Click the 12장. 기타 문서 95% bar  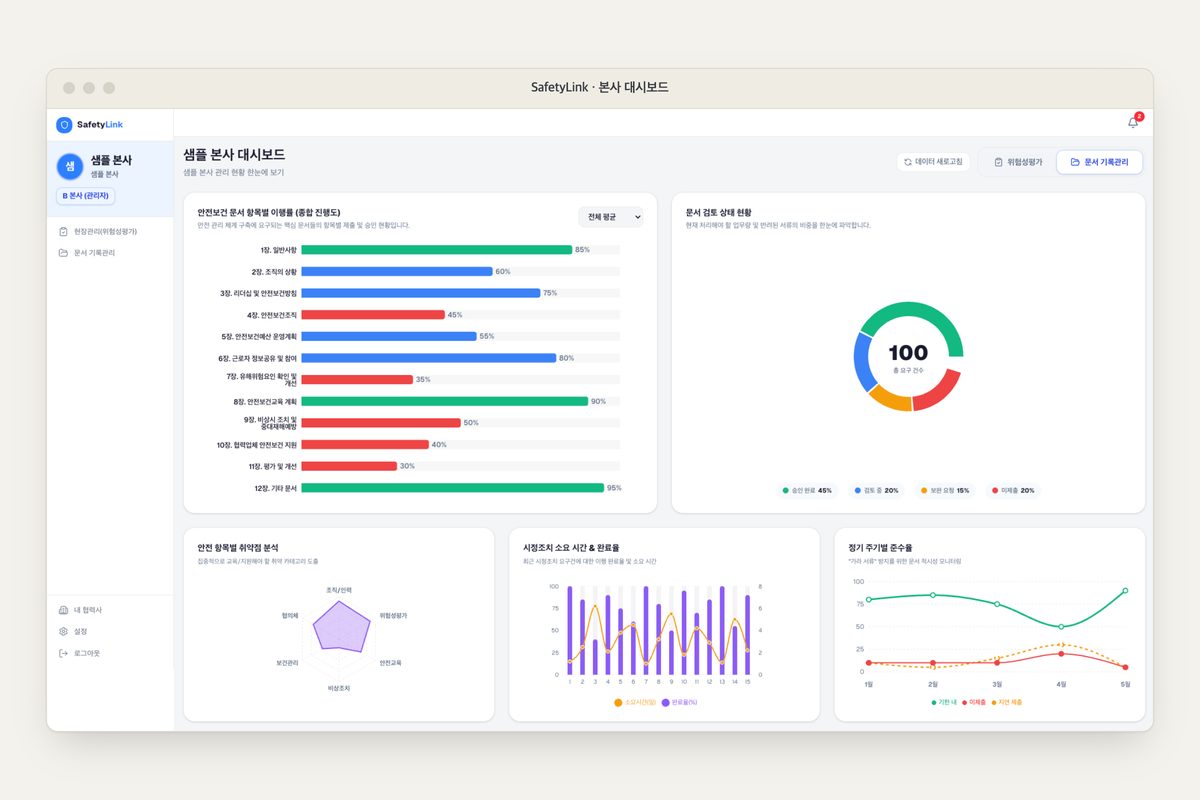pos(452,488)
